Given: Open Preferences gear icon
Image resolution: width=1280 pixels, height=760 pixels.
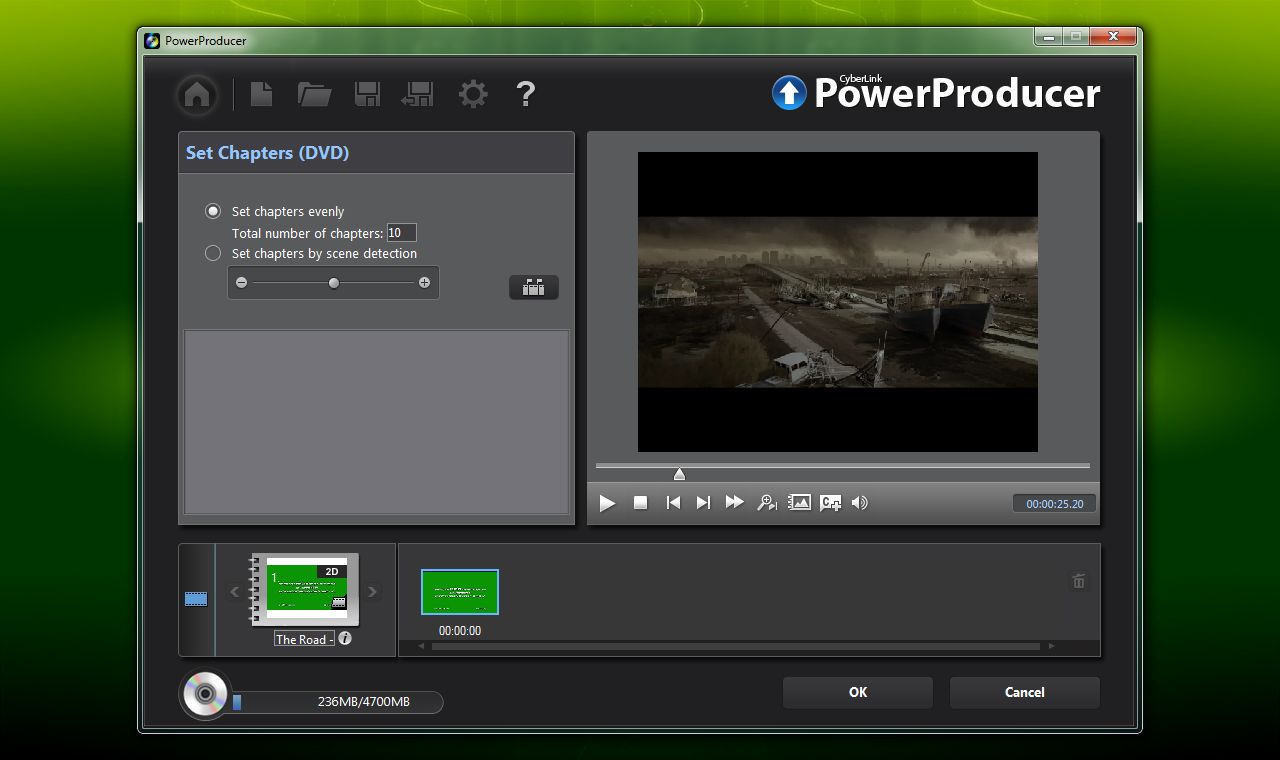Looking at the screenshot, I should point(473,94).
